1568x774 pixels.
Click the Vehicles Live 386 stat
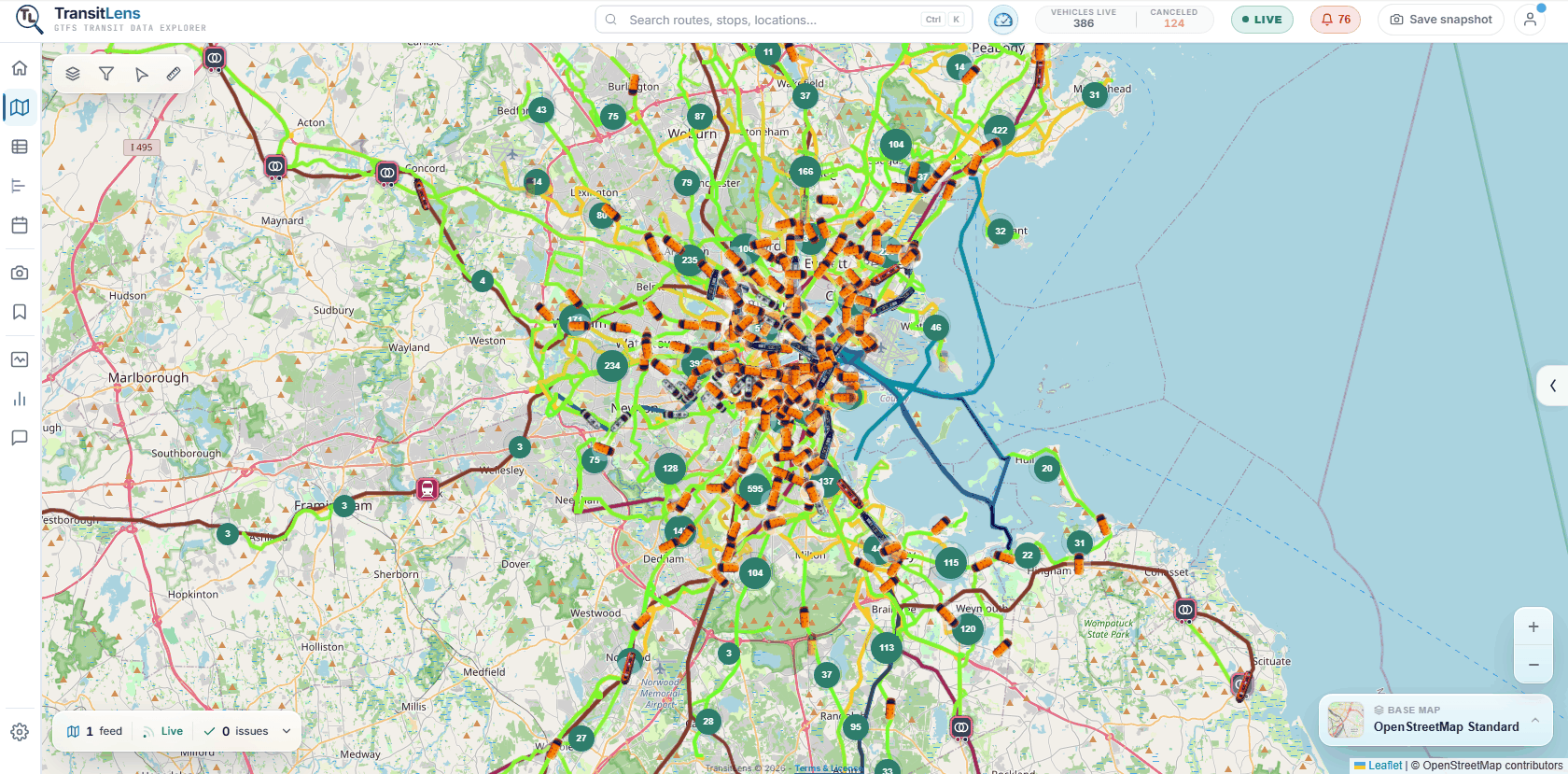(1084, 19)
